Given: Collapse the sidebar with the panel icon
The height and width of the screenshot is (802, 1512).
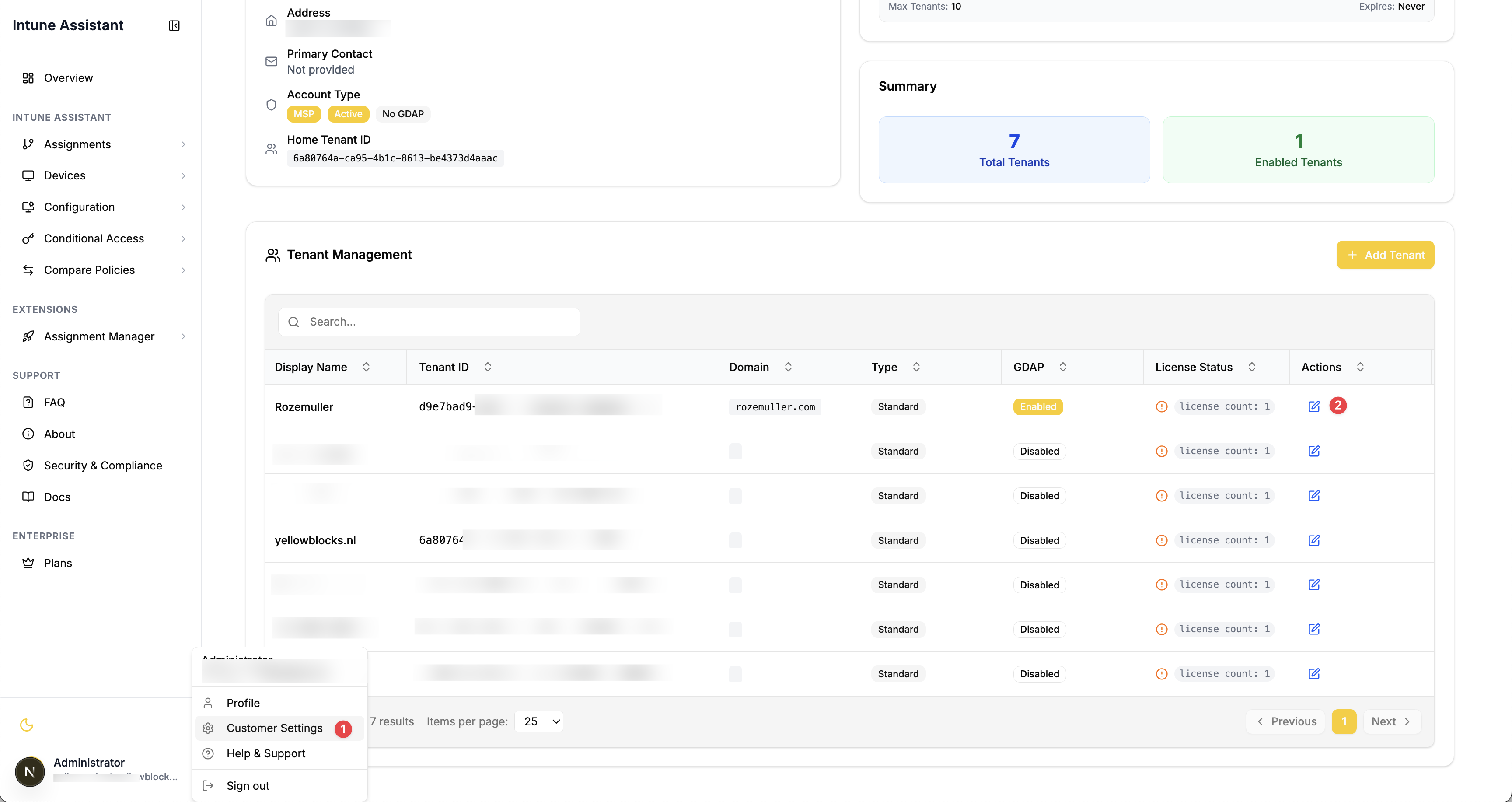Looking at the screenshot, I should coord(174,25).
